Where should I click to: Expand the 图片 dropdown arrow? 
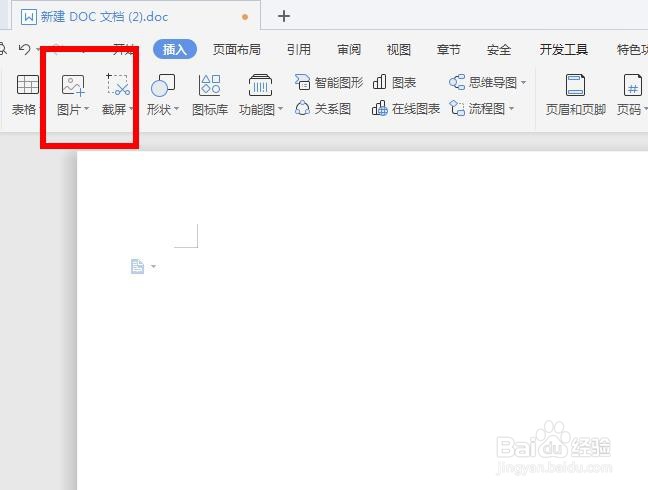87,109
